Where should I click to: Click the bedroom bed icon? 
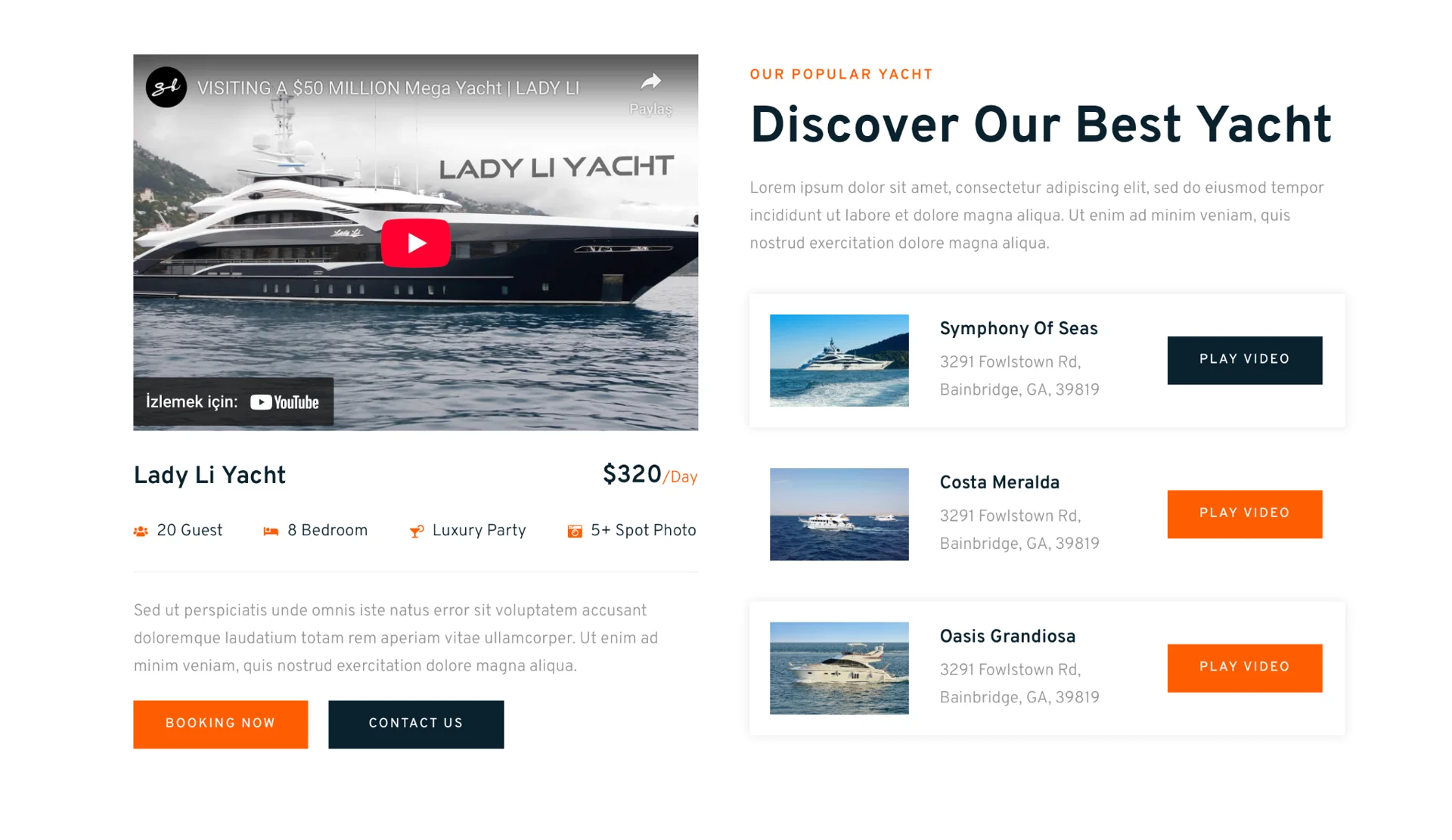pos(271,532)
